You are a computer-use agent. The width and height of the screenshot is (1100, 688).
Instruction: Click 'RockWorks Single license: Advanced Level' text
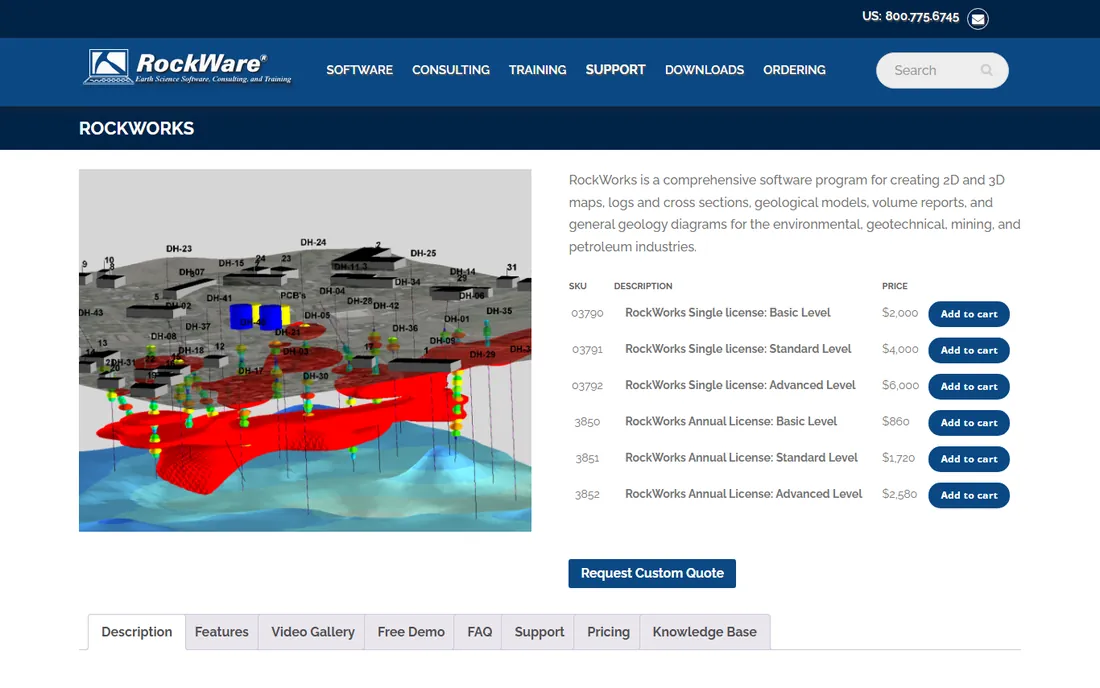click(740, 385)
